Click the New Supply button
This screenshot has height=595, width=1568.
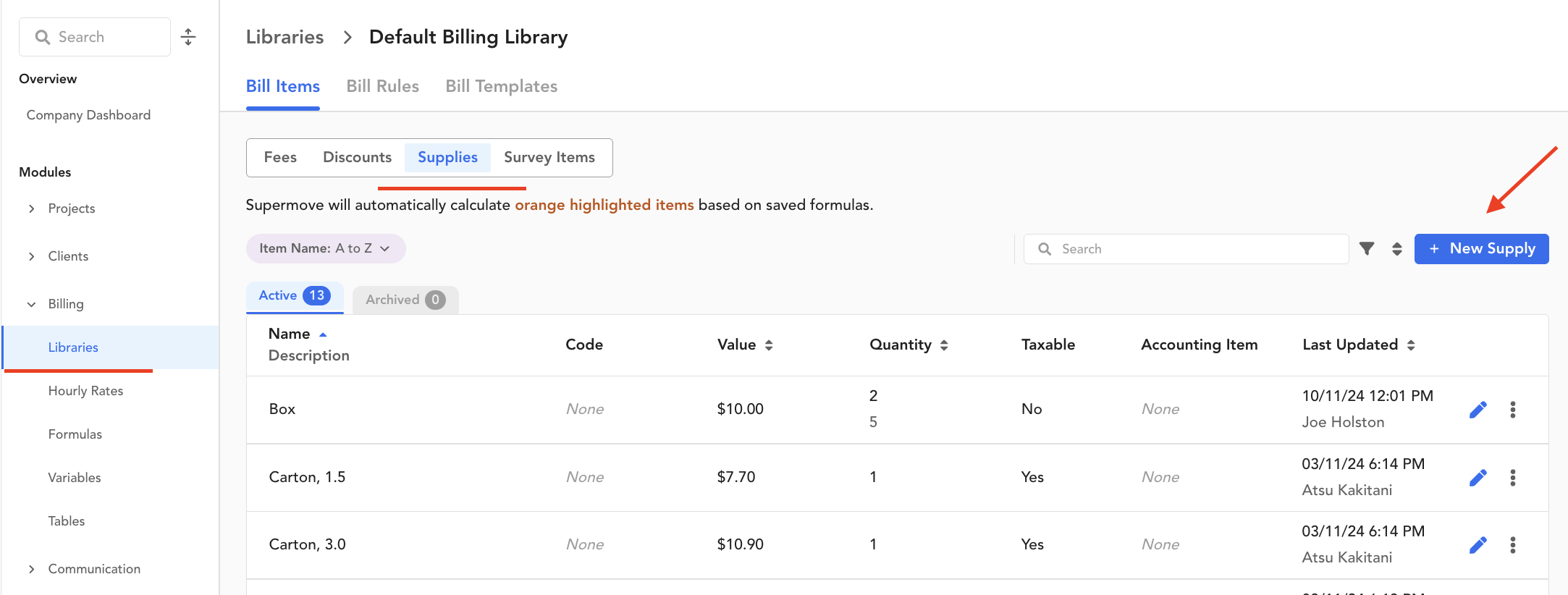click(x=1482, y=249)
